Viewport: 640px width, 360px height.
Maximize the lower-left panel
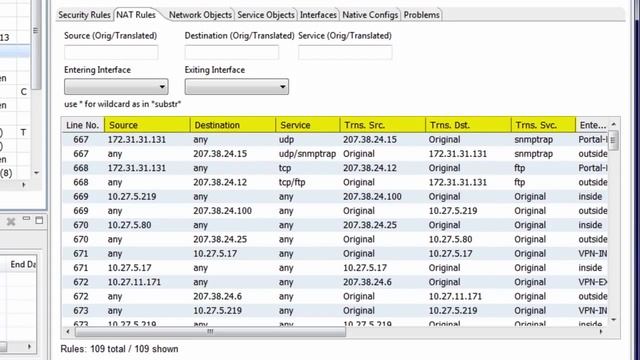coord(39,221)
